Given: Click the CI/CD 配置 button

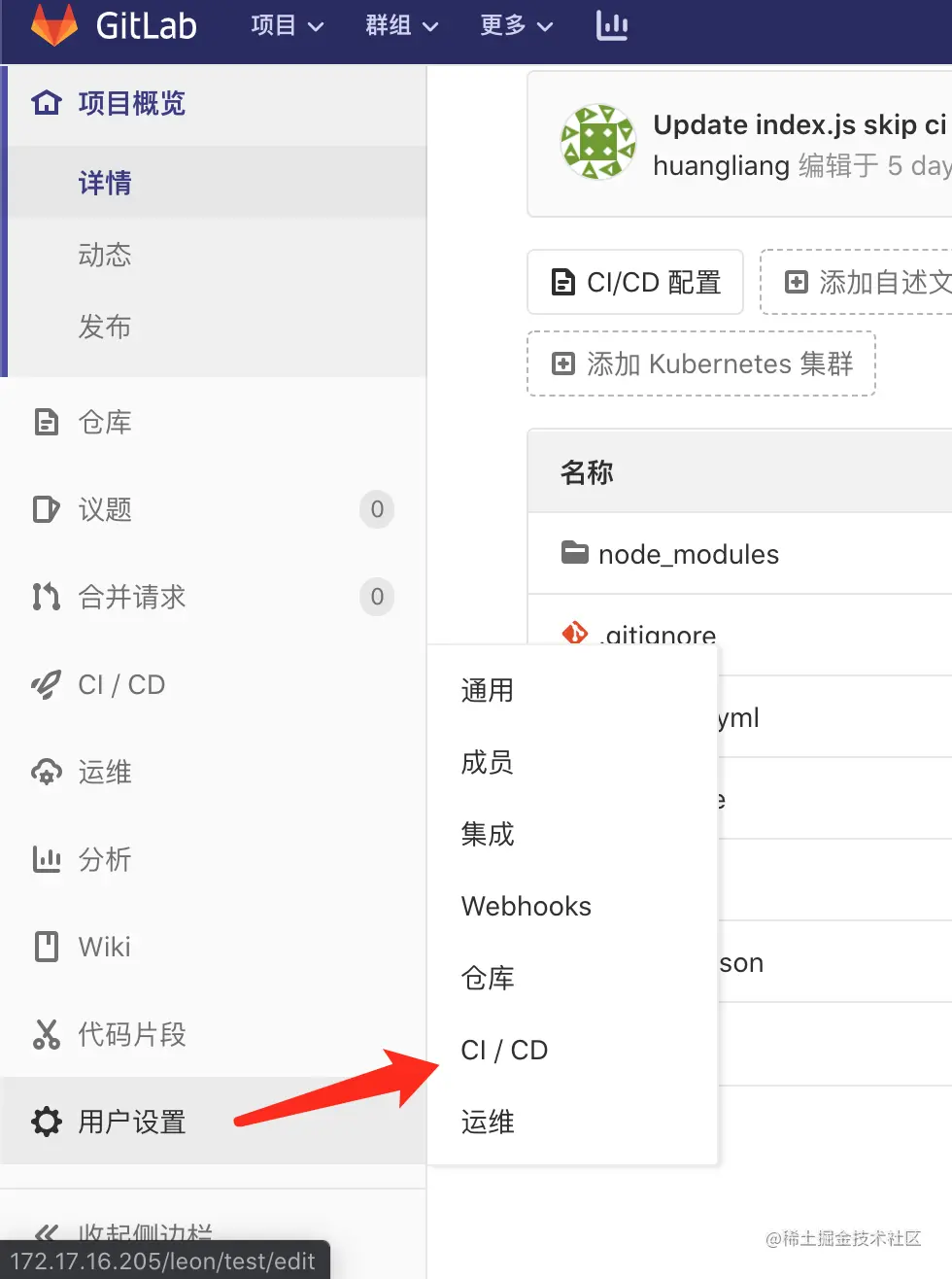Looking at the screenshot, I should (x=635, y=282).
